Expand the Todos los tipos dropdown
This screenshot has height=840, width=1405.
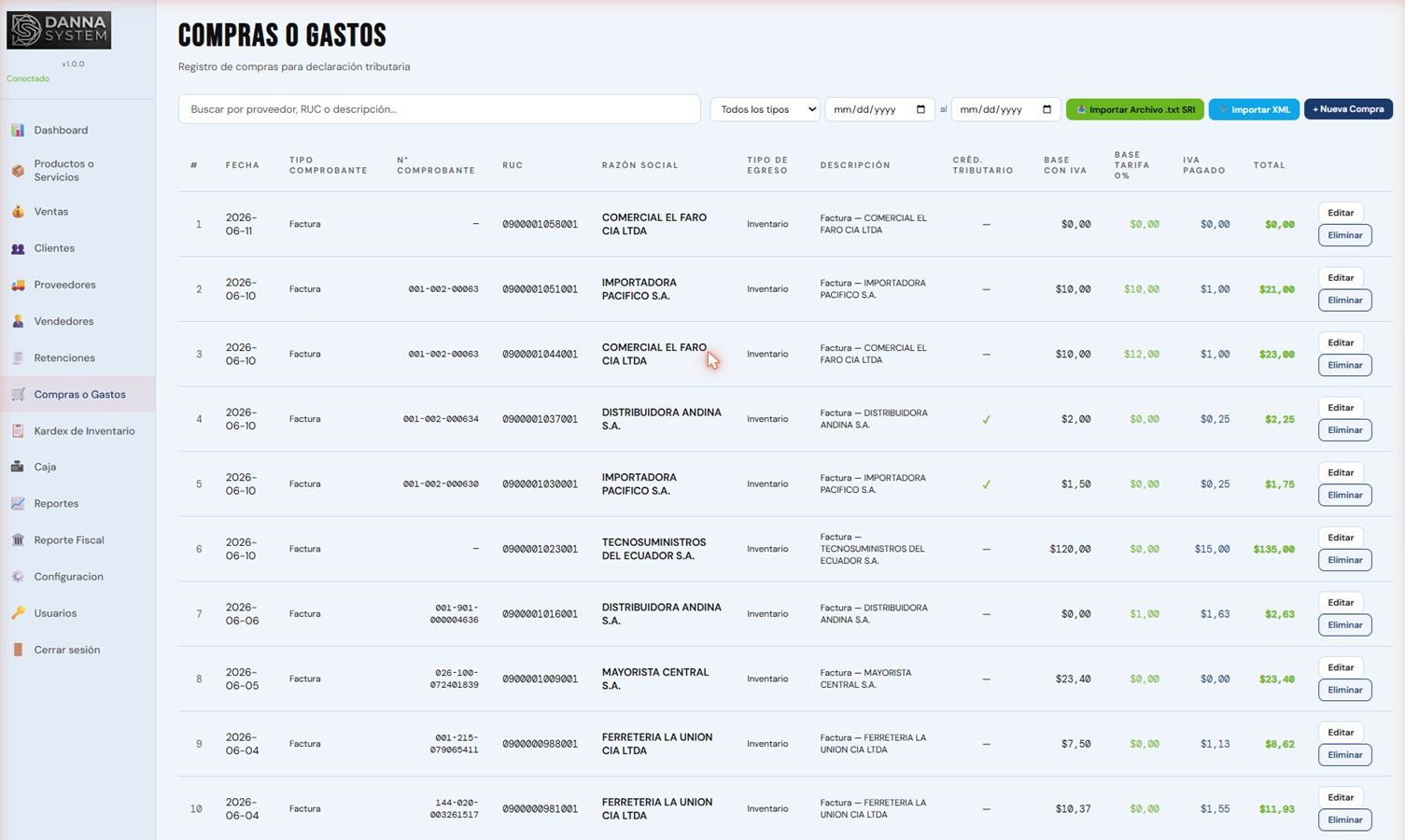click(765, 109)
